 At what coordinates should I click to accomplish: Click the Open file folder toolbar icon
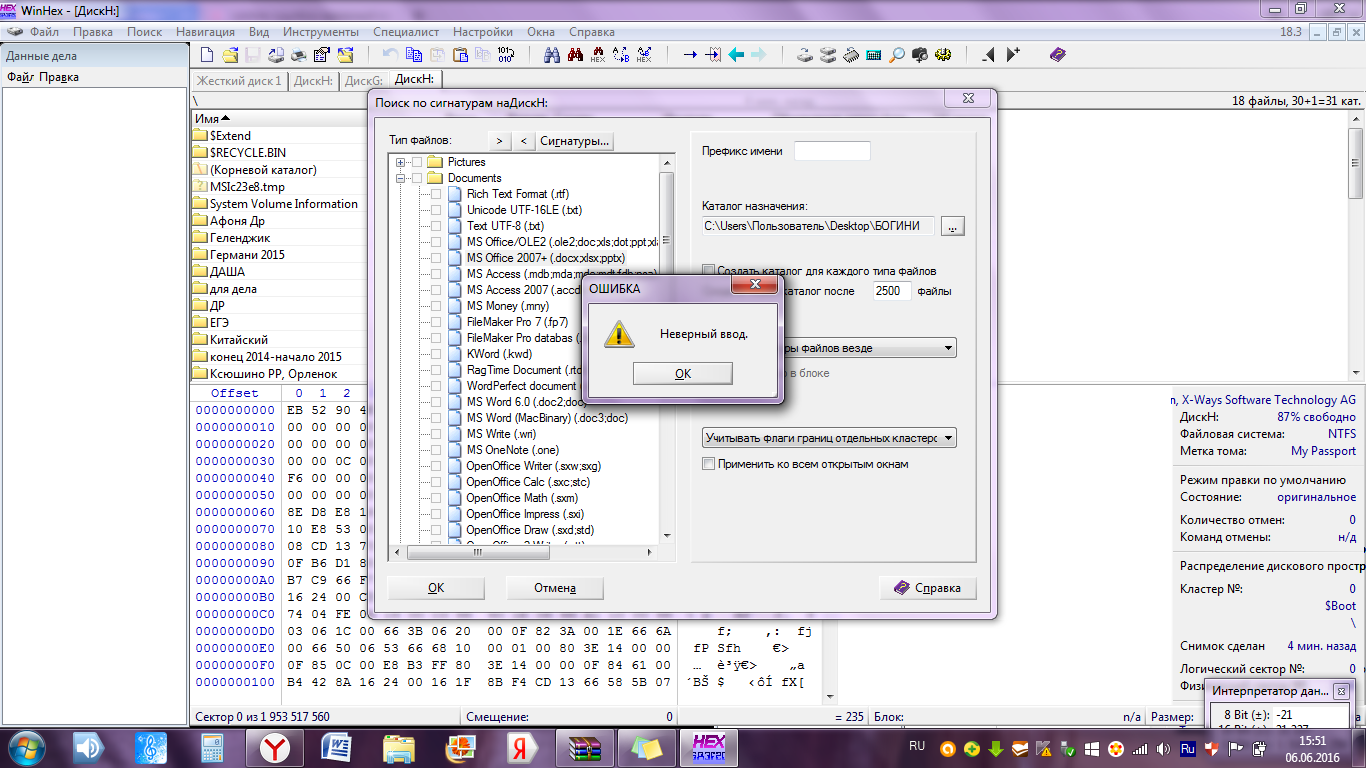[230, 55]
